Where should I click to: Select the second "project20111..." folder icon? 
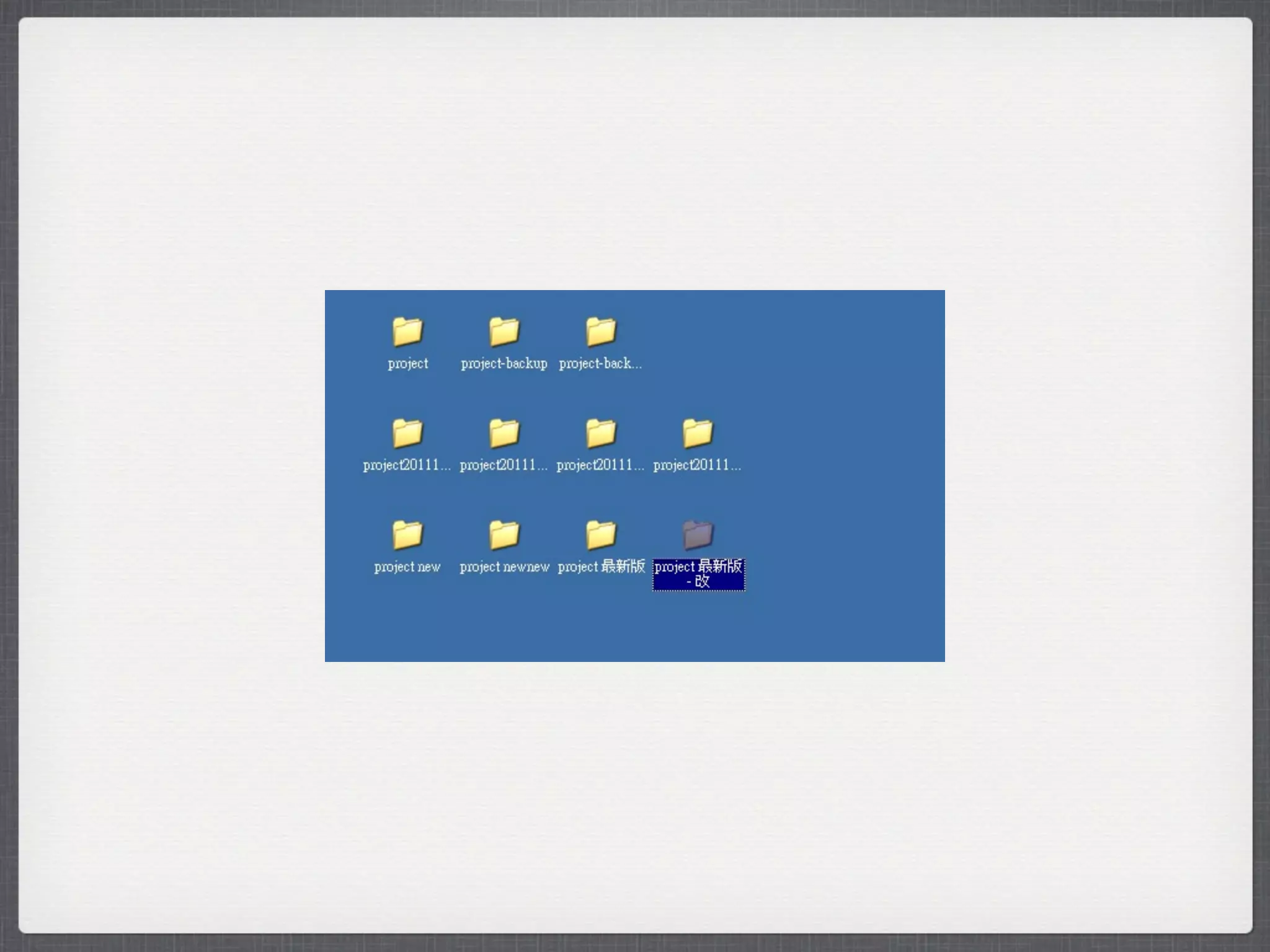pyautogui.click(x=504, y=433)
